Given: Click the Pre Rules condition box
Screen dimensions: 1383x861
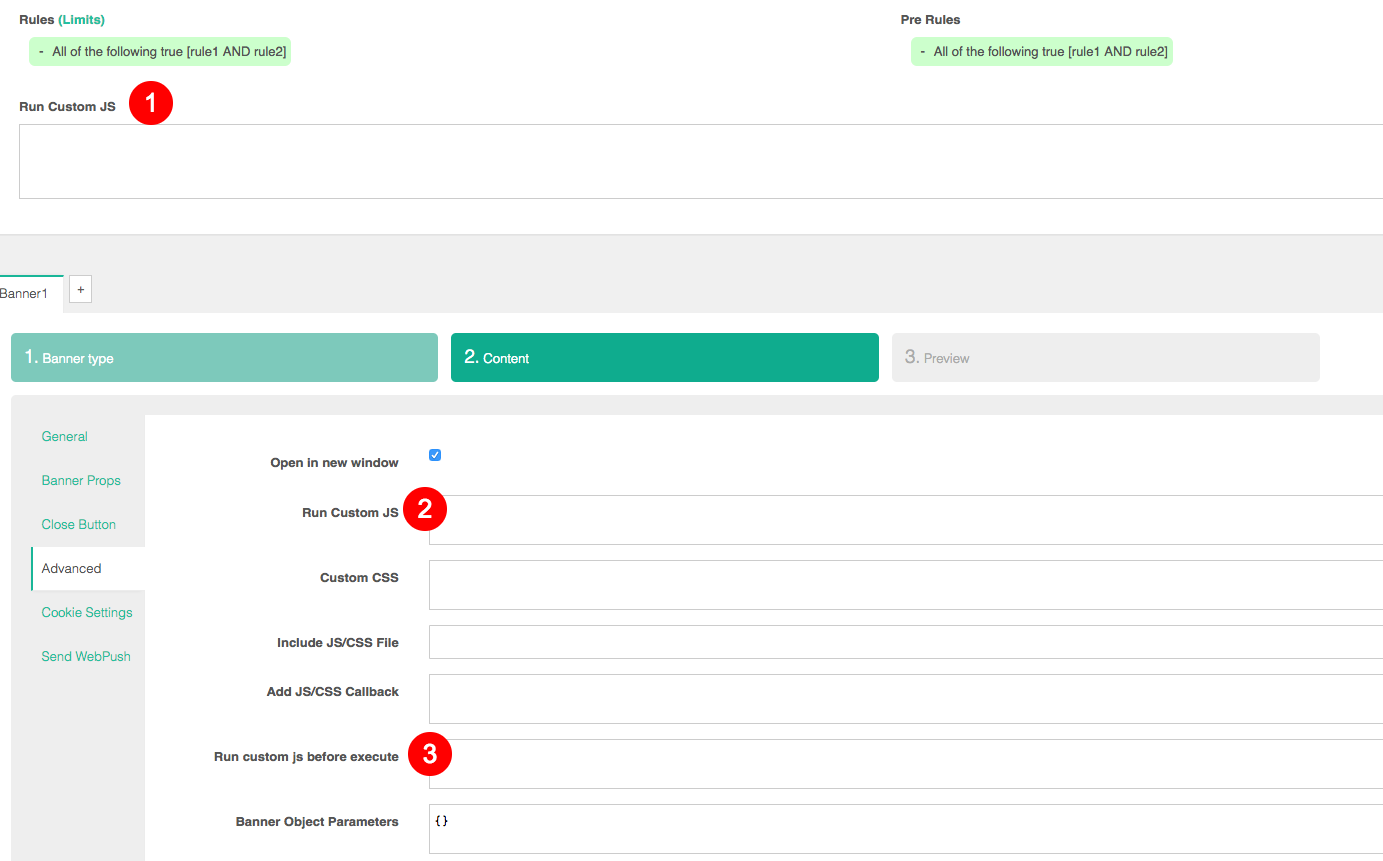Looking at the screenshot, I should [1041, 52].
